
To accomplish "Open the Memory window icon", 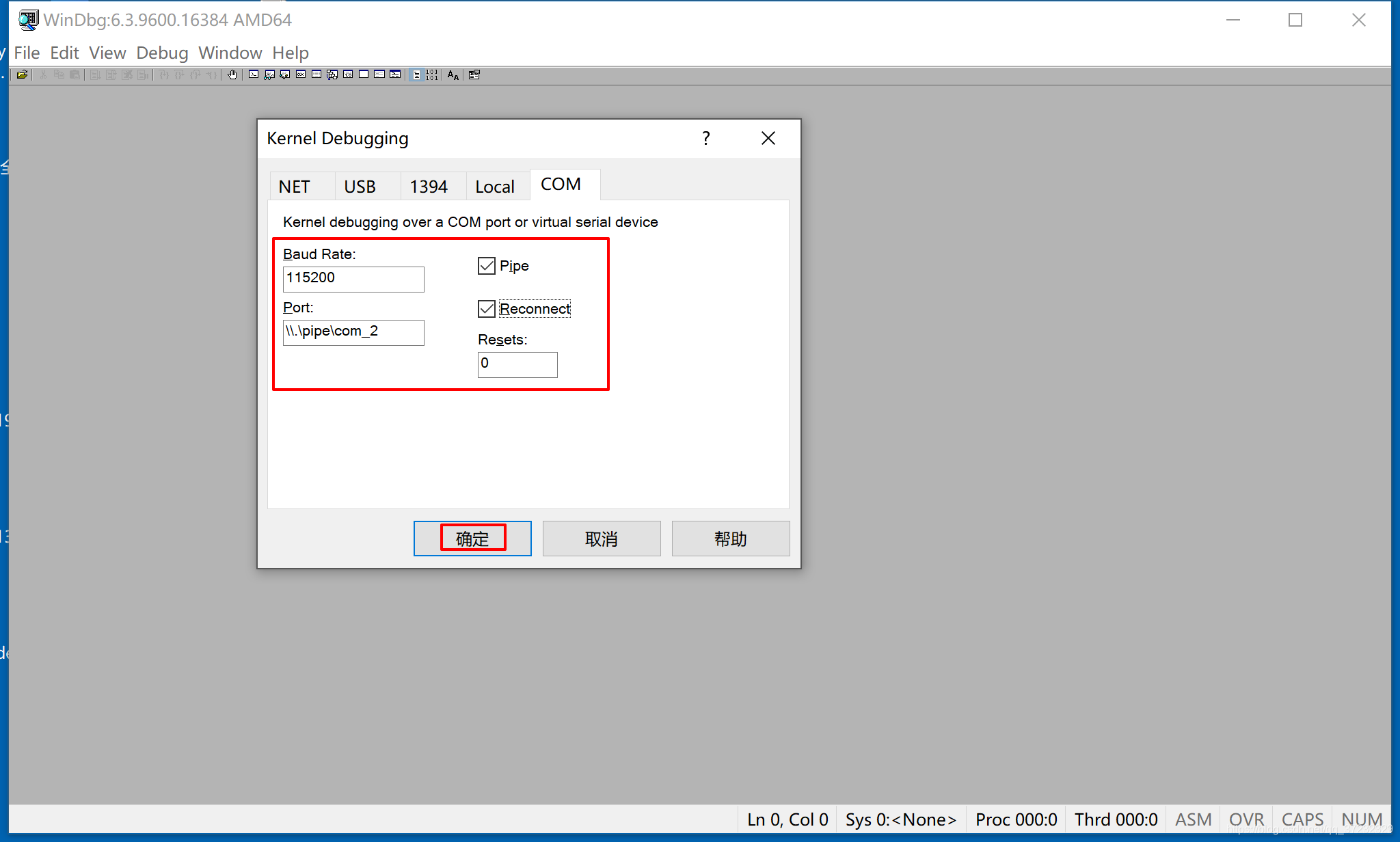I will point(316,75).
